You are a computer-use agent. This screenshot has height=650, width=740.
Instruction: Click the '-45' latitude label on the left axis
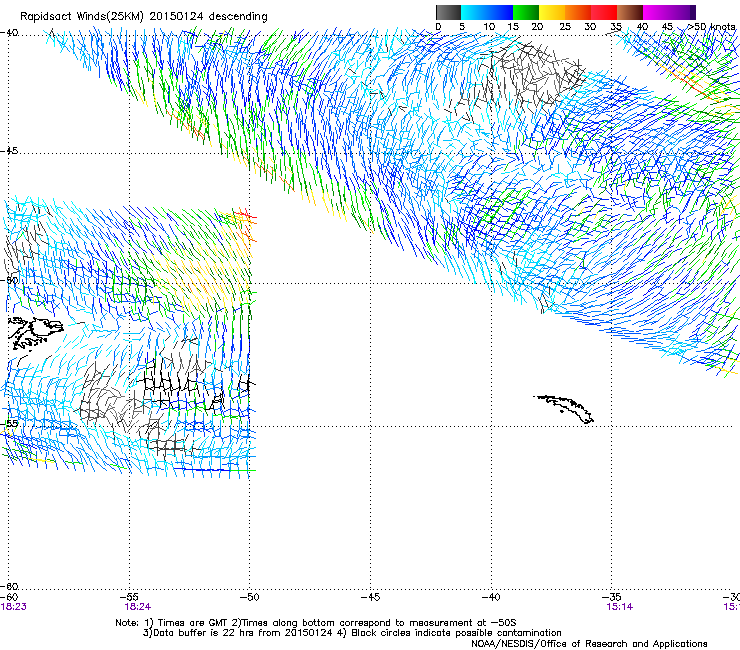(x=9, y=151)
